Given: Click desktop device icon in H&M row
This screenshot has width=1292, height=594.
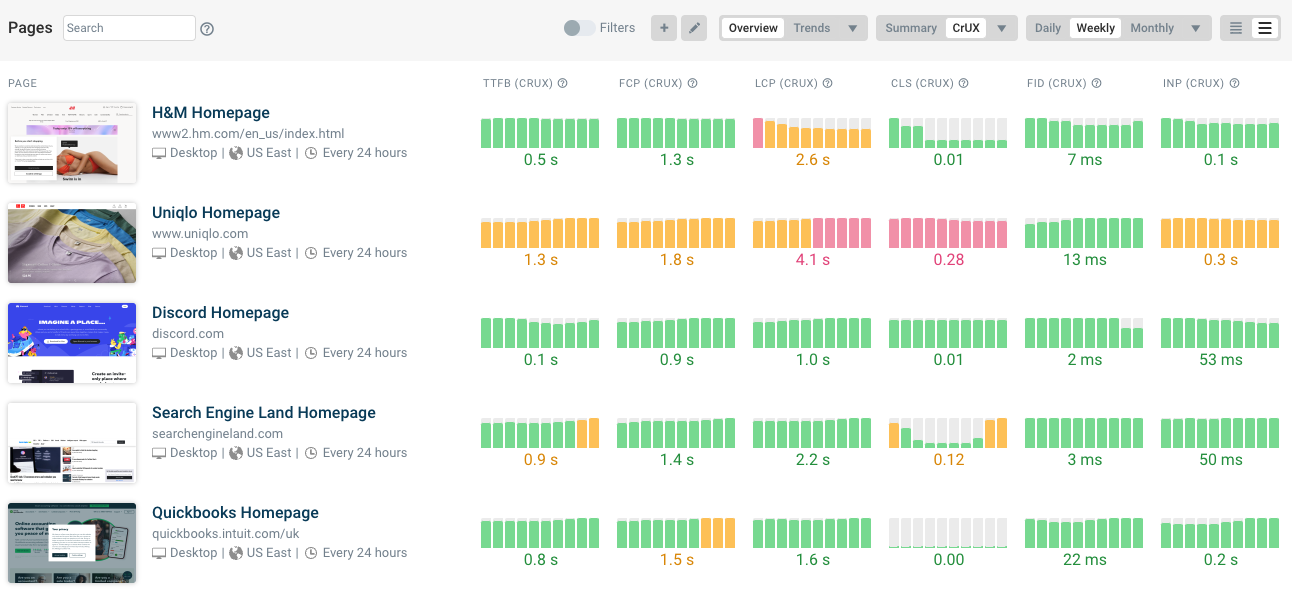Looking at the screenshot, I should coord(159,153).
